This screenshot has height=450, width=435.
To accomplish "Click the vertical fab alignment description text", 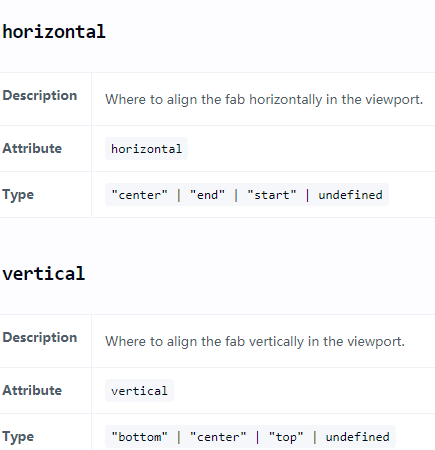I will pyautogui.click(x=255, y=341).
